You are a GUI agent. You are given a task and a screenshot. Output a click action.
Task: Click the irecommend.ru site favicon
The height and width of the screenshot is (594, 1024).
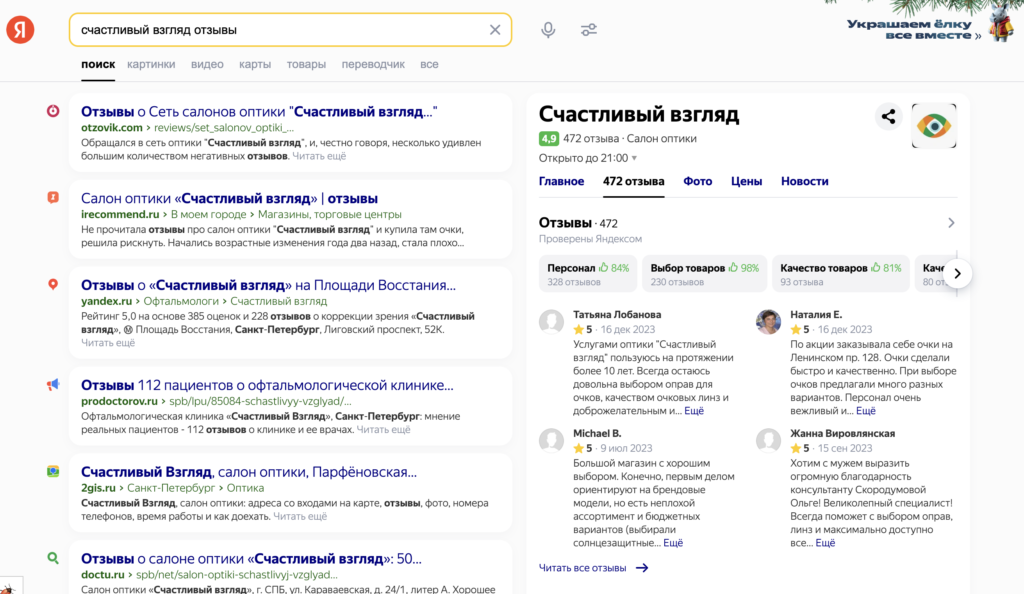(53, 196)
